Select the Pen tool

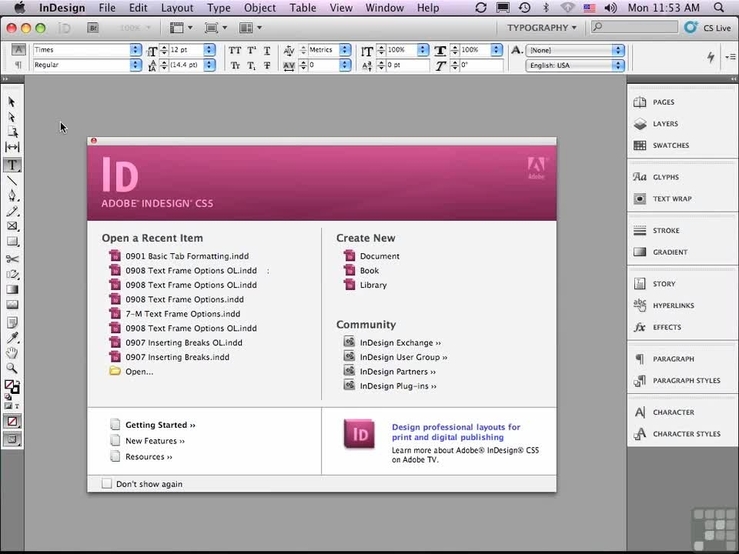pos(12,196)
